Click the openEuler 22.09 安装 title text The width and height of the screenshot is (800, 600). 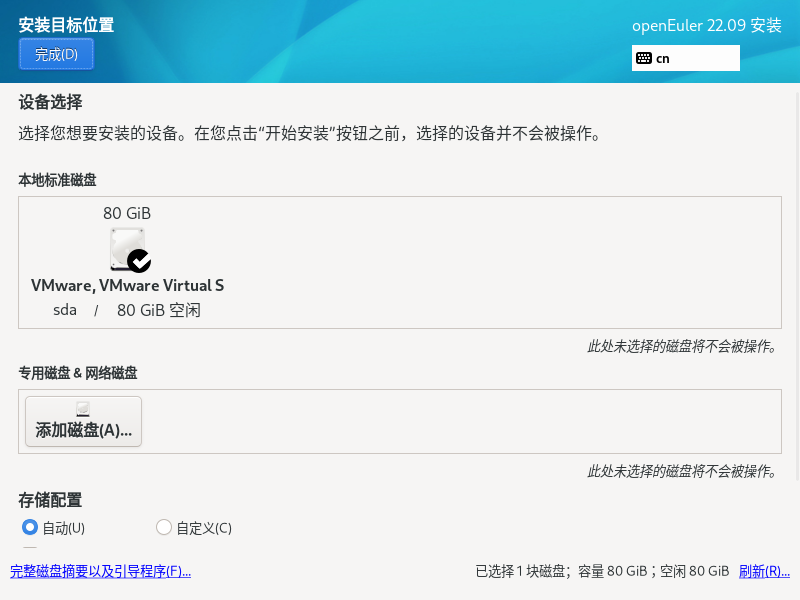click(707, 26)
